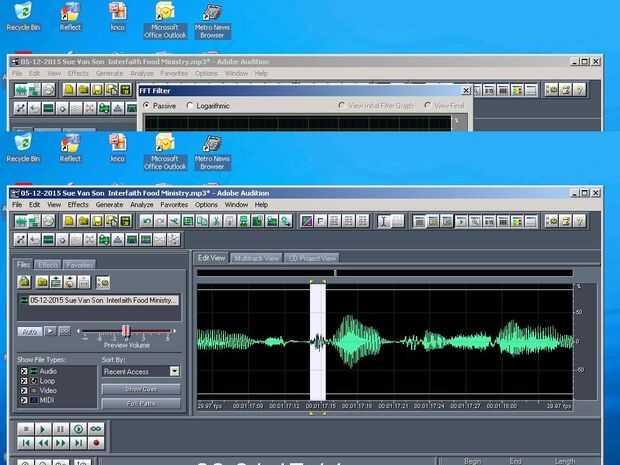This screenshot has width=620, height=465.
Task: Click the small preview Play button in Files panel
Action: click(50, 331)
